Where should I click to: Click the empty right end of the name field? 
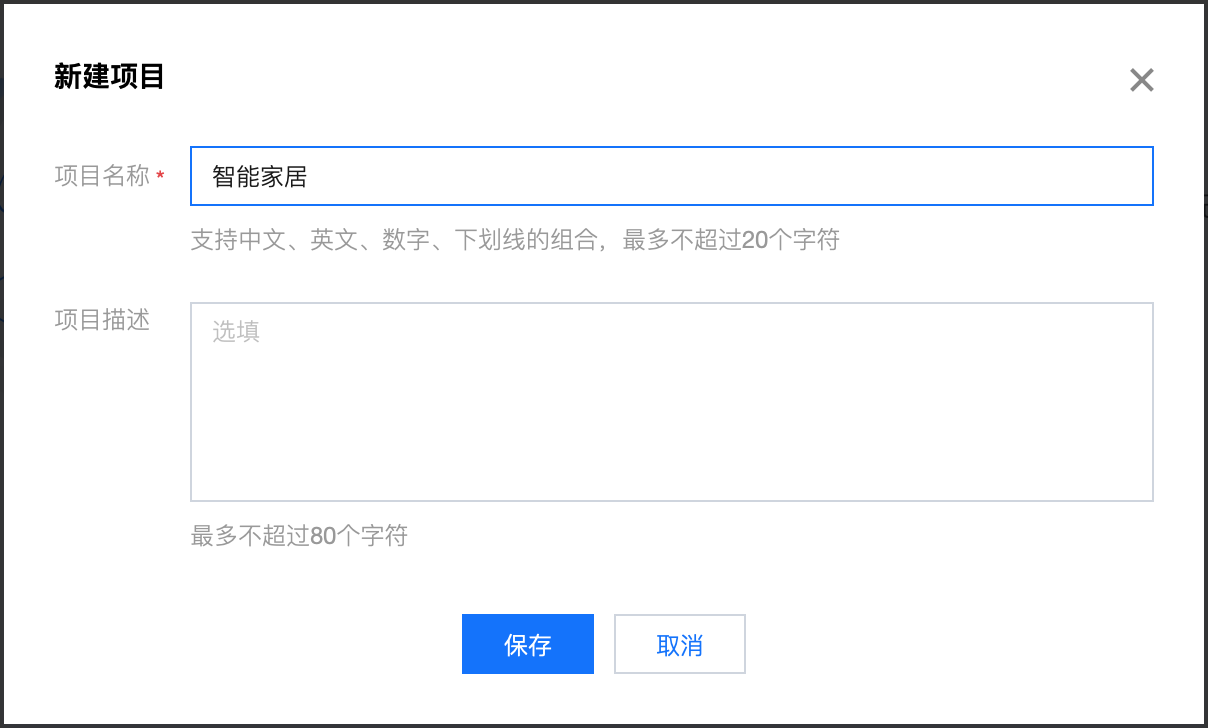[x=1050, y=177]
